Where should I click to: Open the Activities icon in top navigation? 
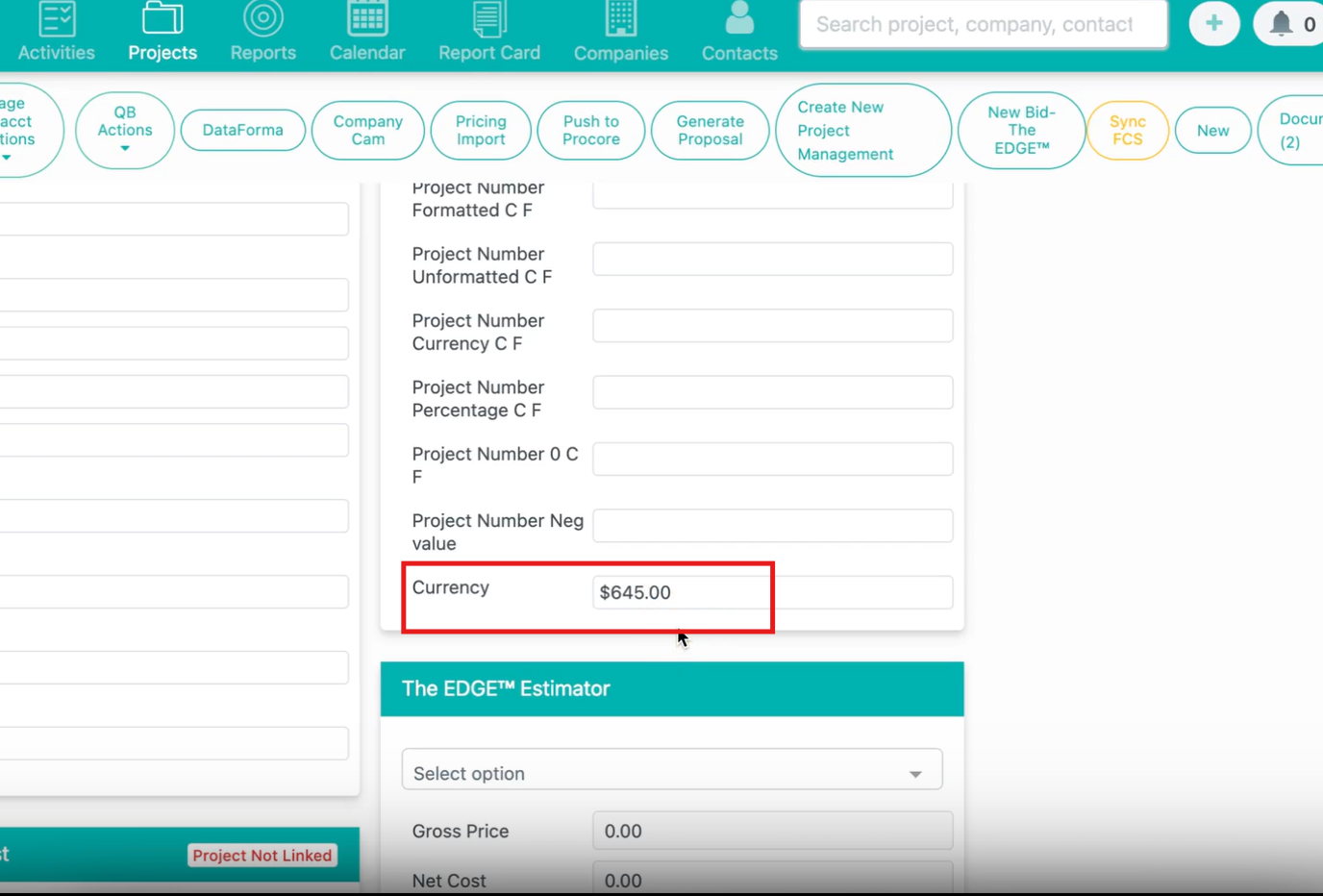(57, 19)
